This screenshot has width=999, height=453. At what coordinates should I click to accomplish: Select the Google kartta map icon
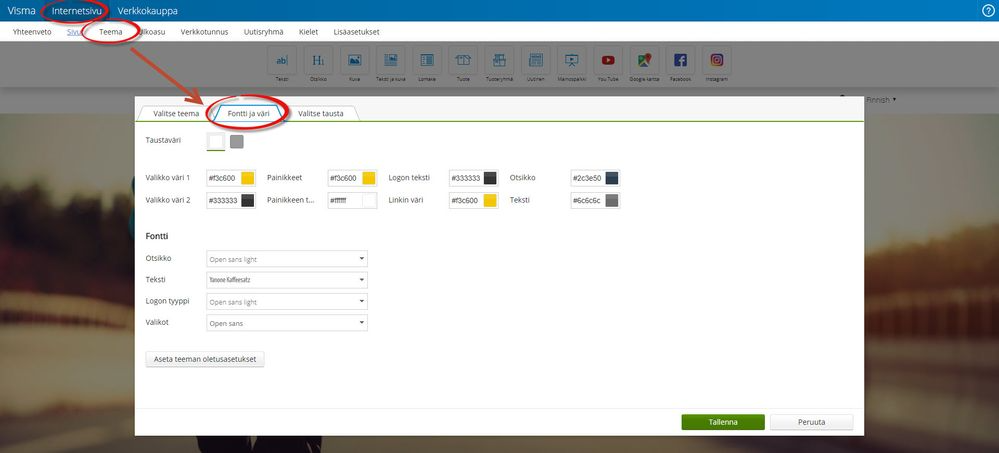point(644,61)
